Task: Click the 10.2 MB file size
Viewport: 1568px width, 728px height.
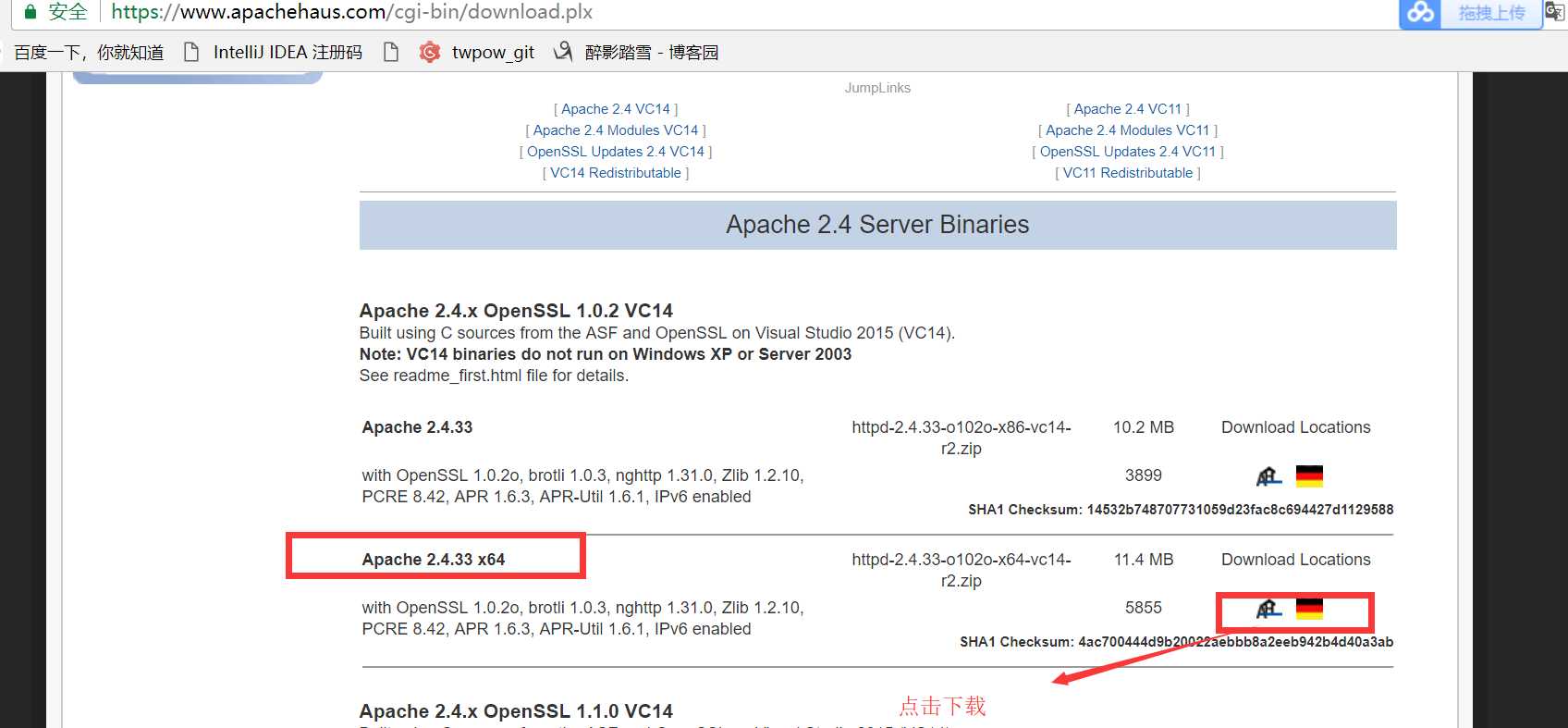Action: tap(1144, 427)
